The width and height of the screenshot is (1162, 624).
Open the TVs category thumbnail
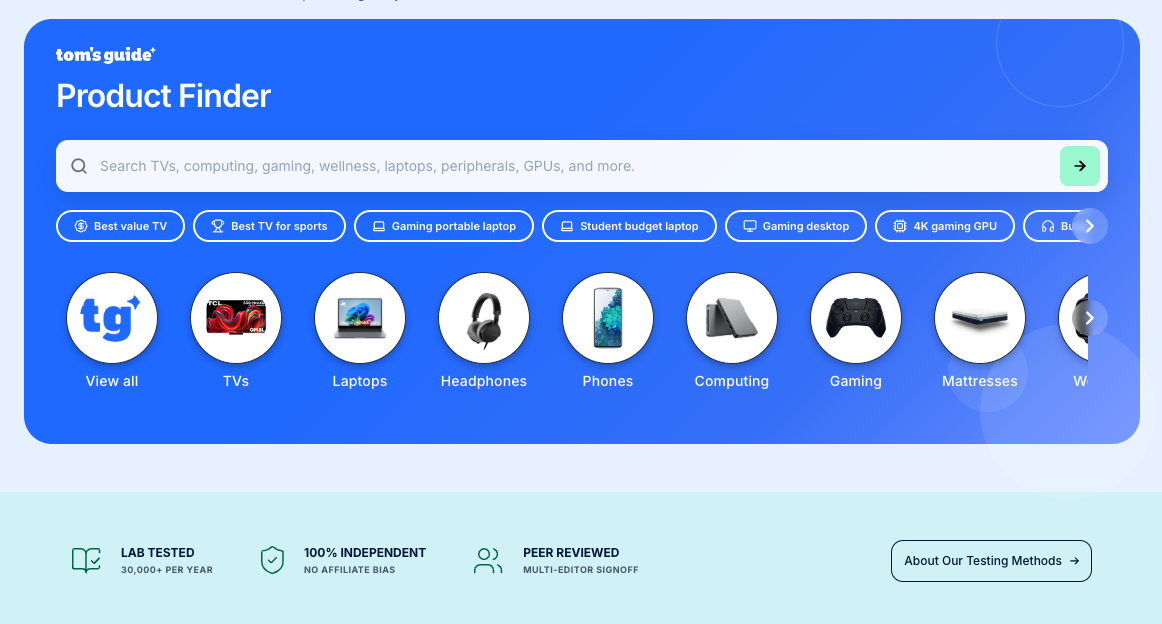236,318
